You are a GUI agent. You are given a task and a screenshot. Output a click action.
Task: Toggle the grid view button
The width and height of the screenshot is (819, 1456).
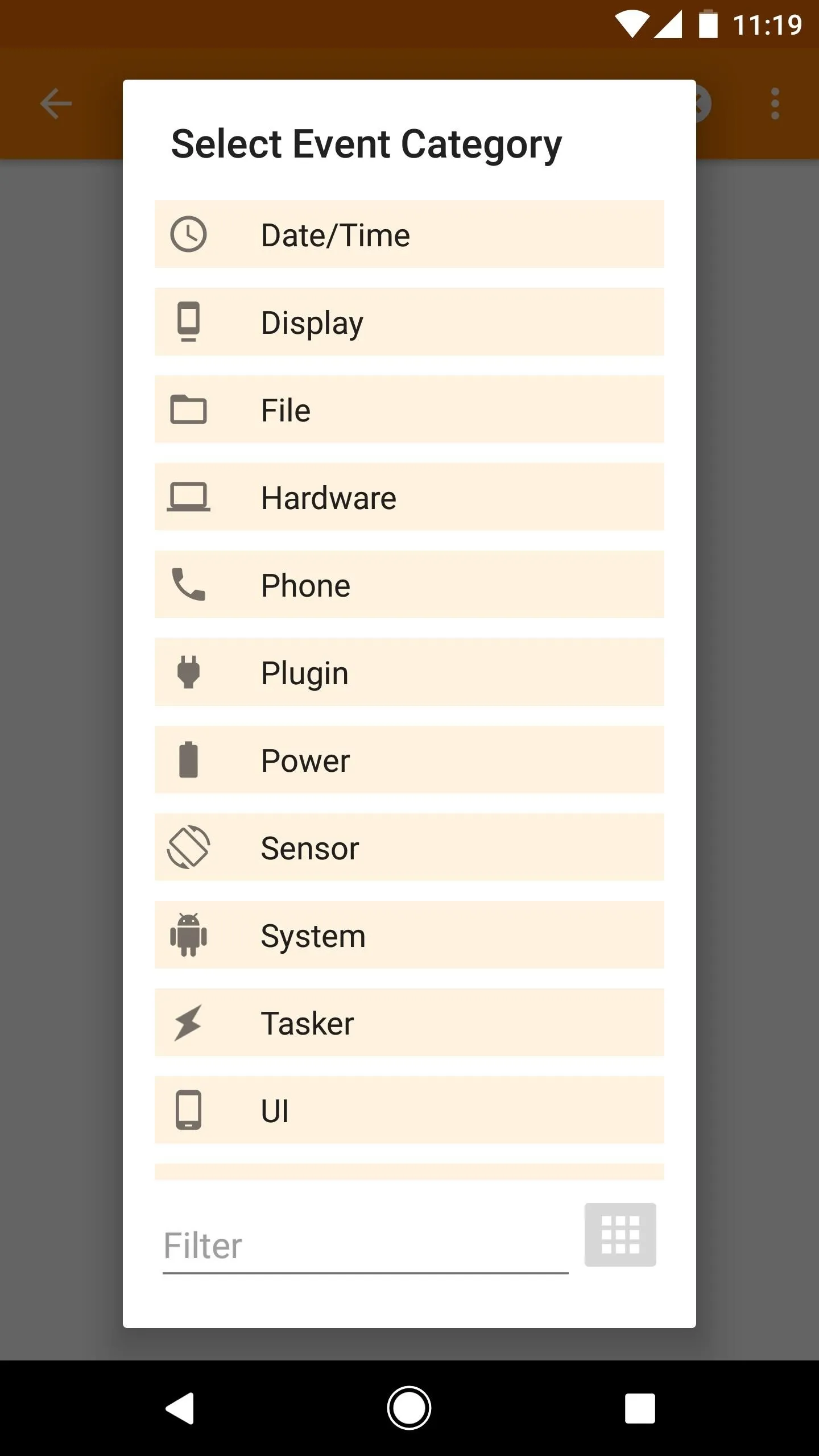pos(621,1235)
